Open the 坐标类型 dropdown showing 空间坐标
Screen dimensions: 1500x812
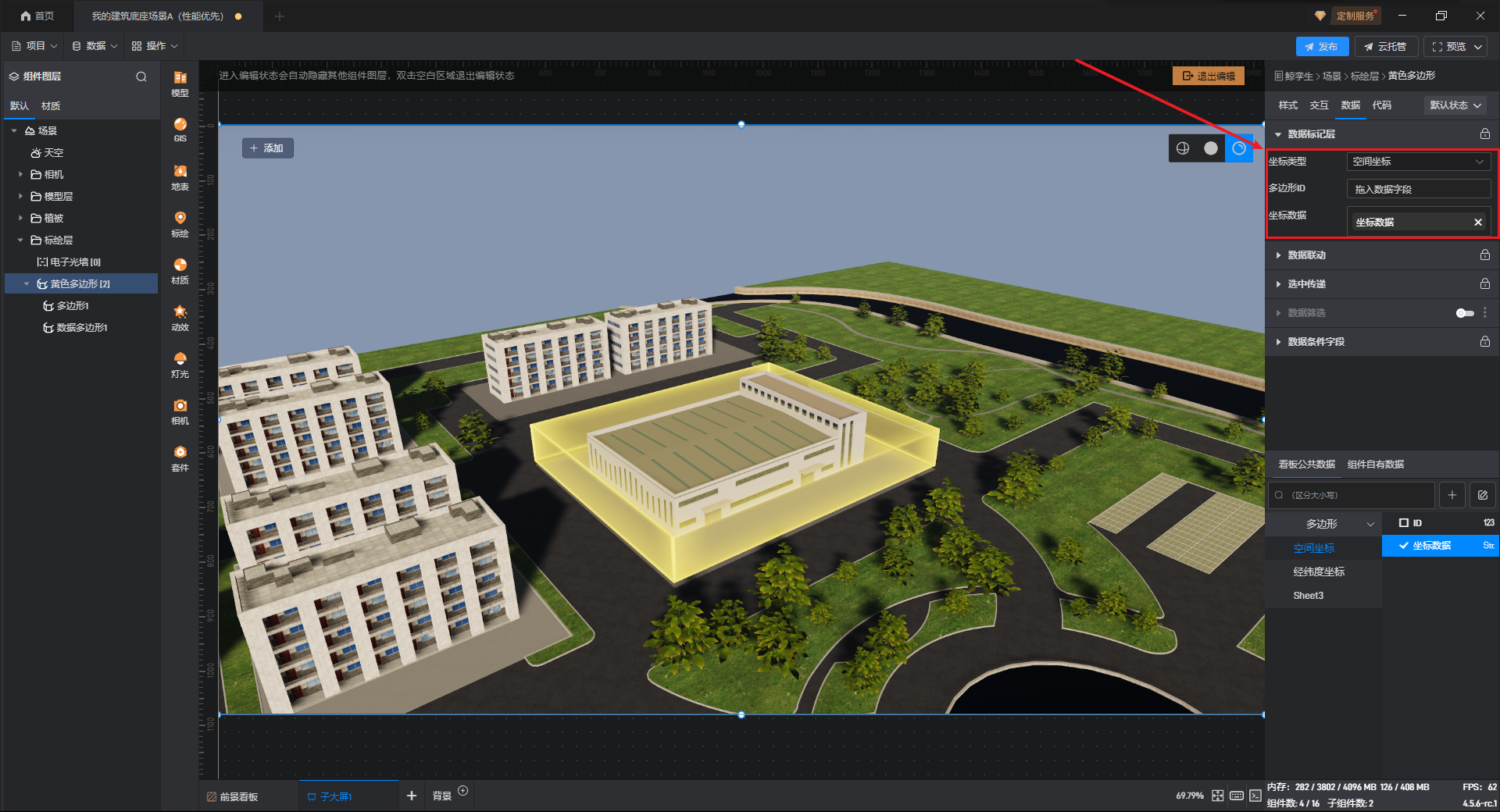[1418, 162]
